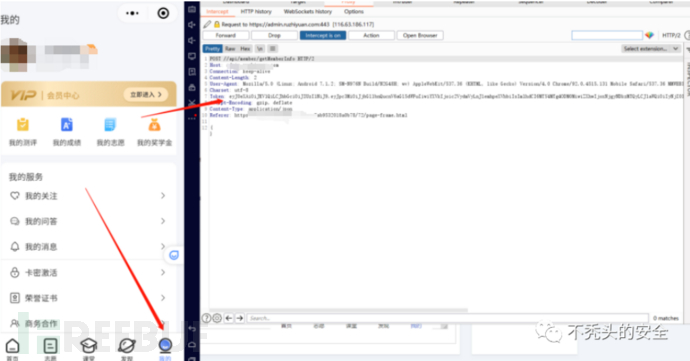Click the Drop button
690x361 pixels.
(274, 35)
